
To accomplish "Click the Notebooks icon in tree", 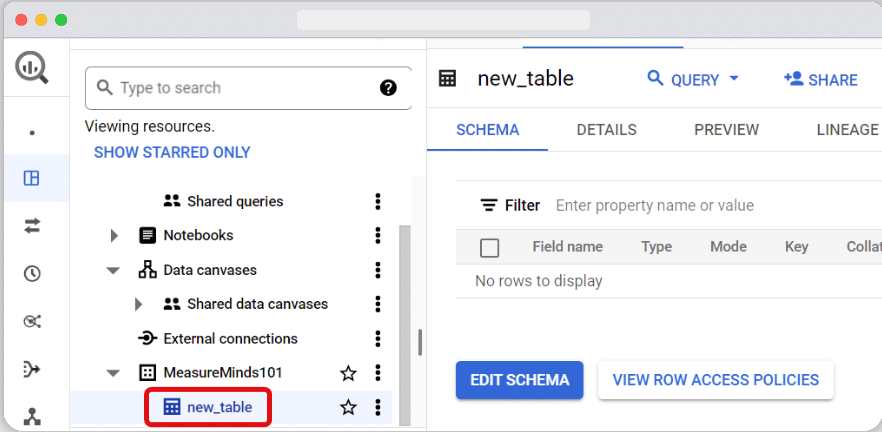I will coord(147,235).
